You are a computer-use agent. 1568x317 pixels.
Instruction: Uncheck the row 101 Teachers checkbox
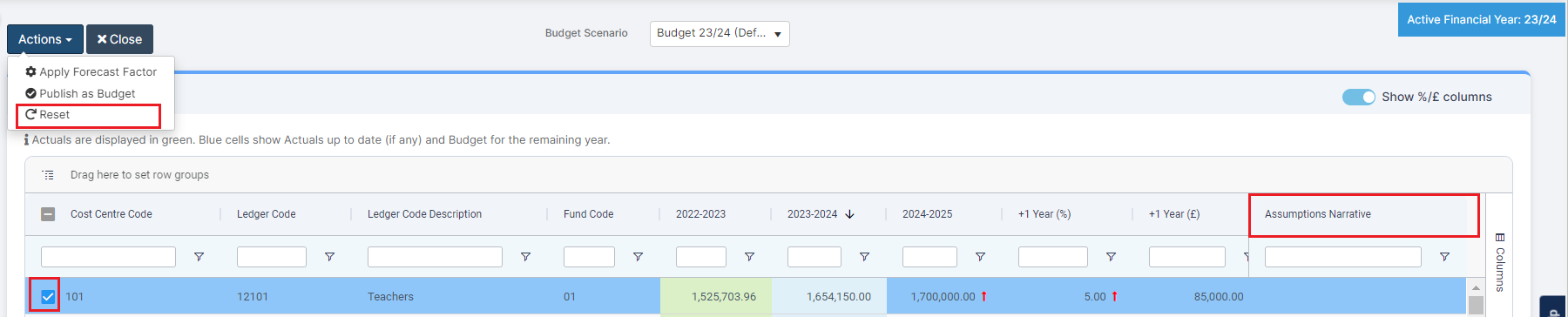point(48,297)
